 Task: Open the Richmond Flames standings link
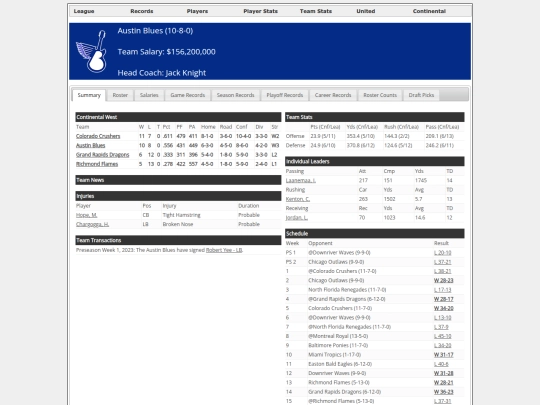(x=97, y=164)
